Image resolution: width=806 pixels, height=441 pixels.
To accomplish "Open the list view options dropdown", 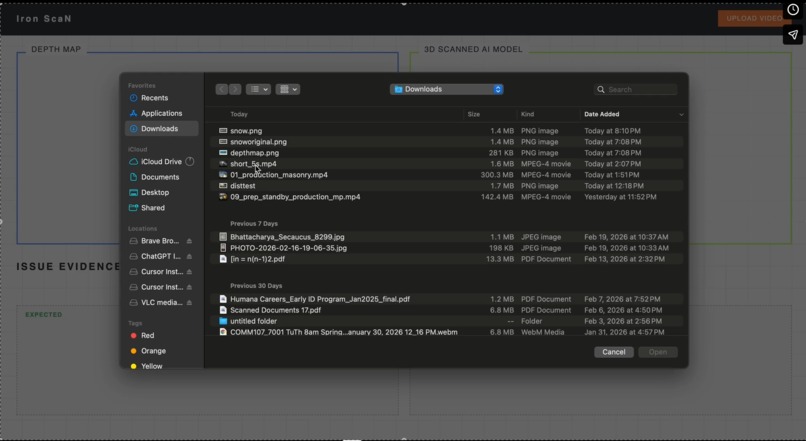I will pos(258,89).
